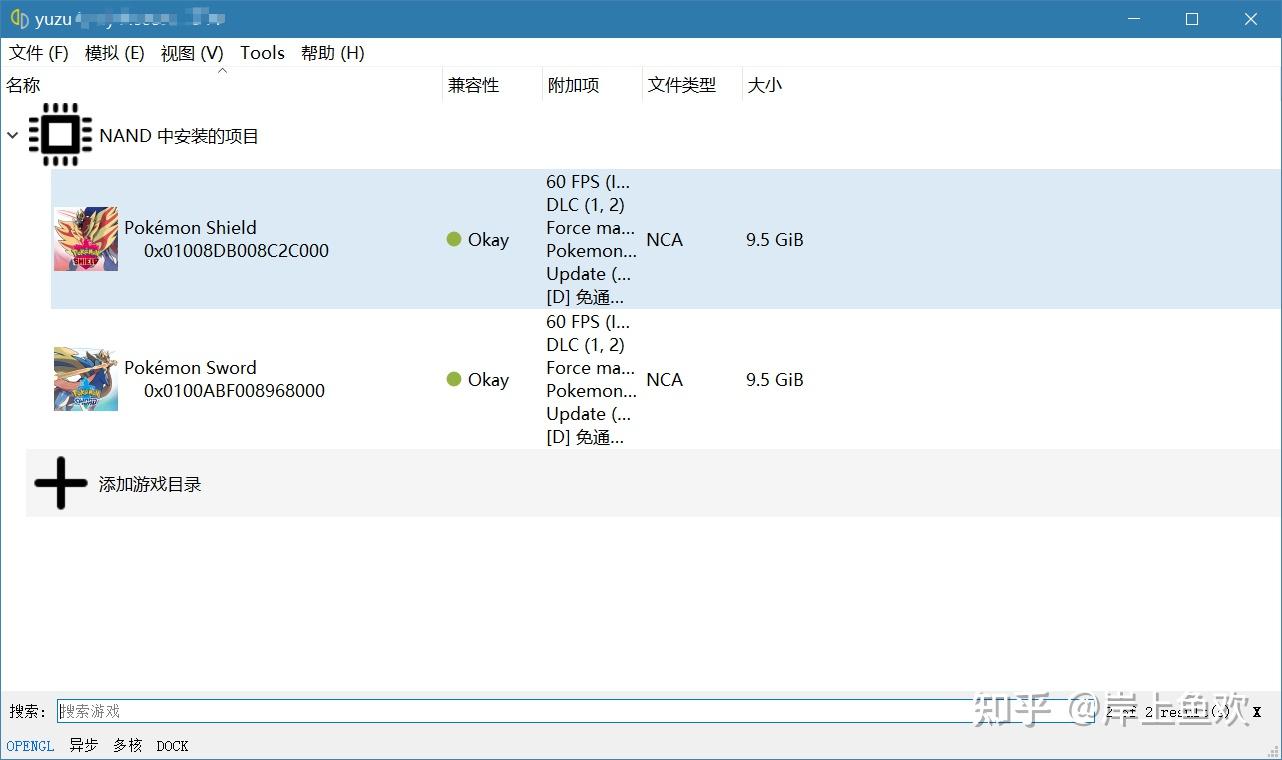The height and width of the screenshot is (760, 1282).
Task: Sort the list by 文件类型 column
Action: [x=692, y=85]
